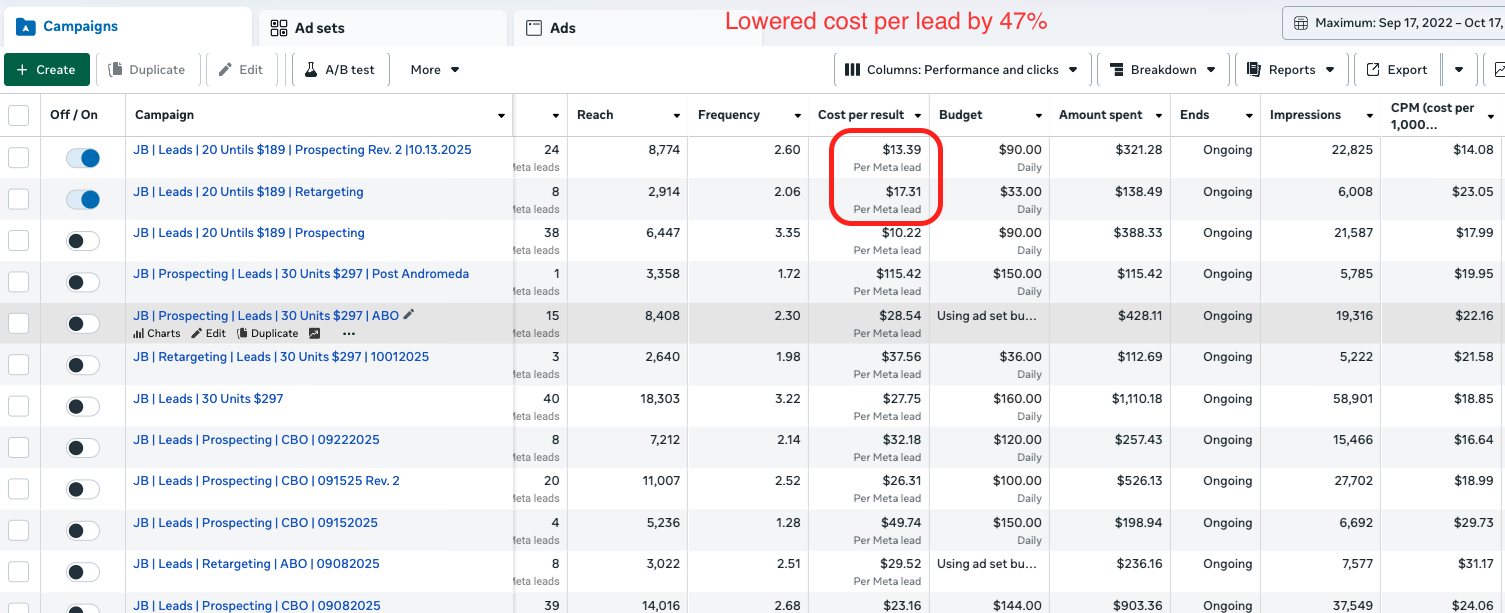The height and width of the screenshot is (613, 1505).
Task: Enable the Post Andromeda campaign toggle
Action: [83, 282]
